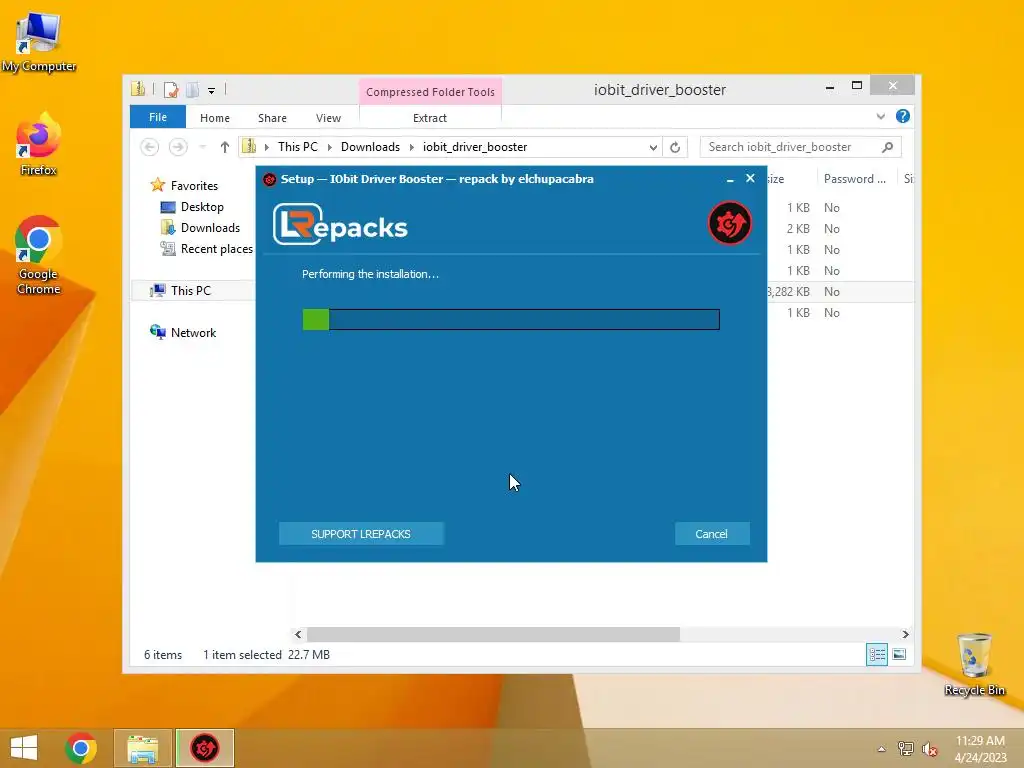Click the muted volume tray icon
Image resolution: width=1024 pixels, height=768 pixels.
(x=929, y=749)
